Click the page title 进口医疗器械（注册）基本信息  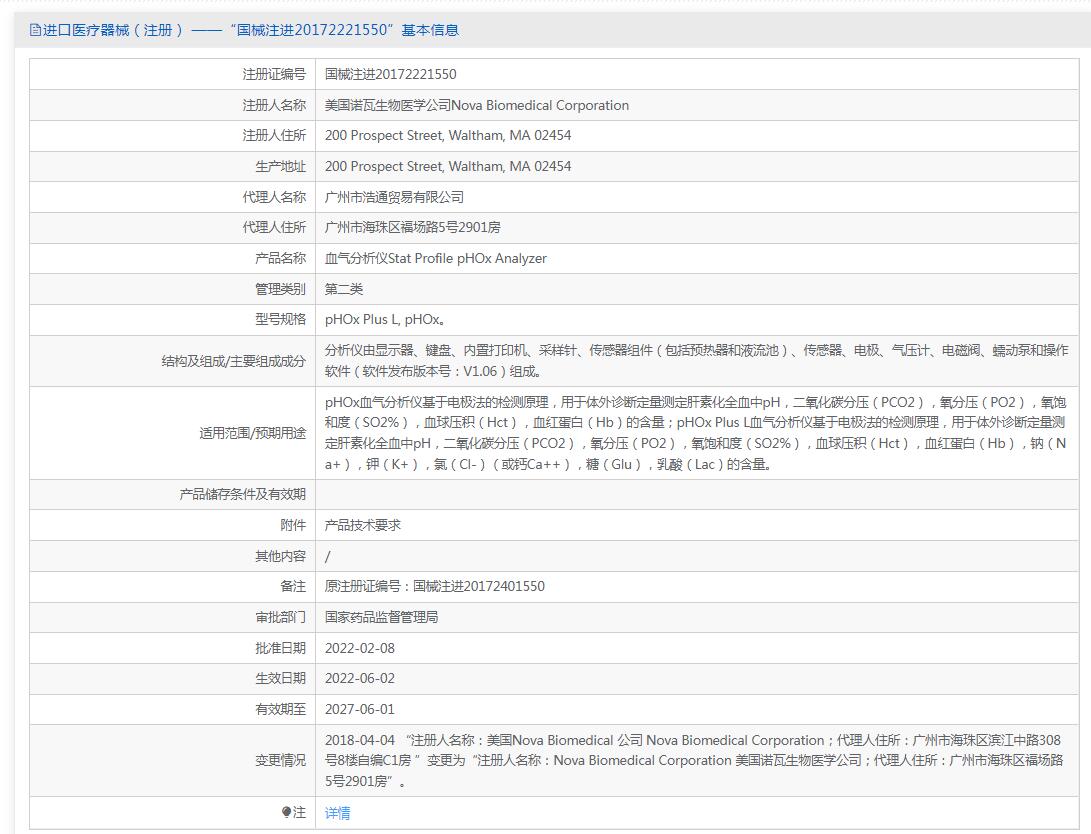(x=250, y=30)
